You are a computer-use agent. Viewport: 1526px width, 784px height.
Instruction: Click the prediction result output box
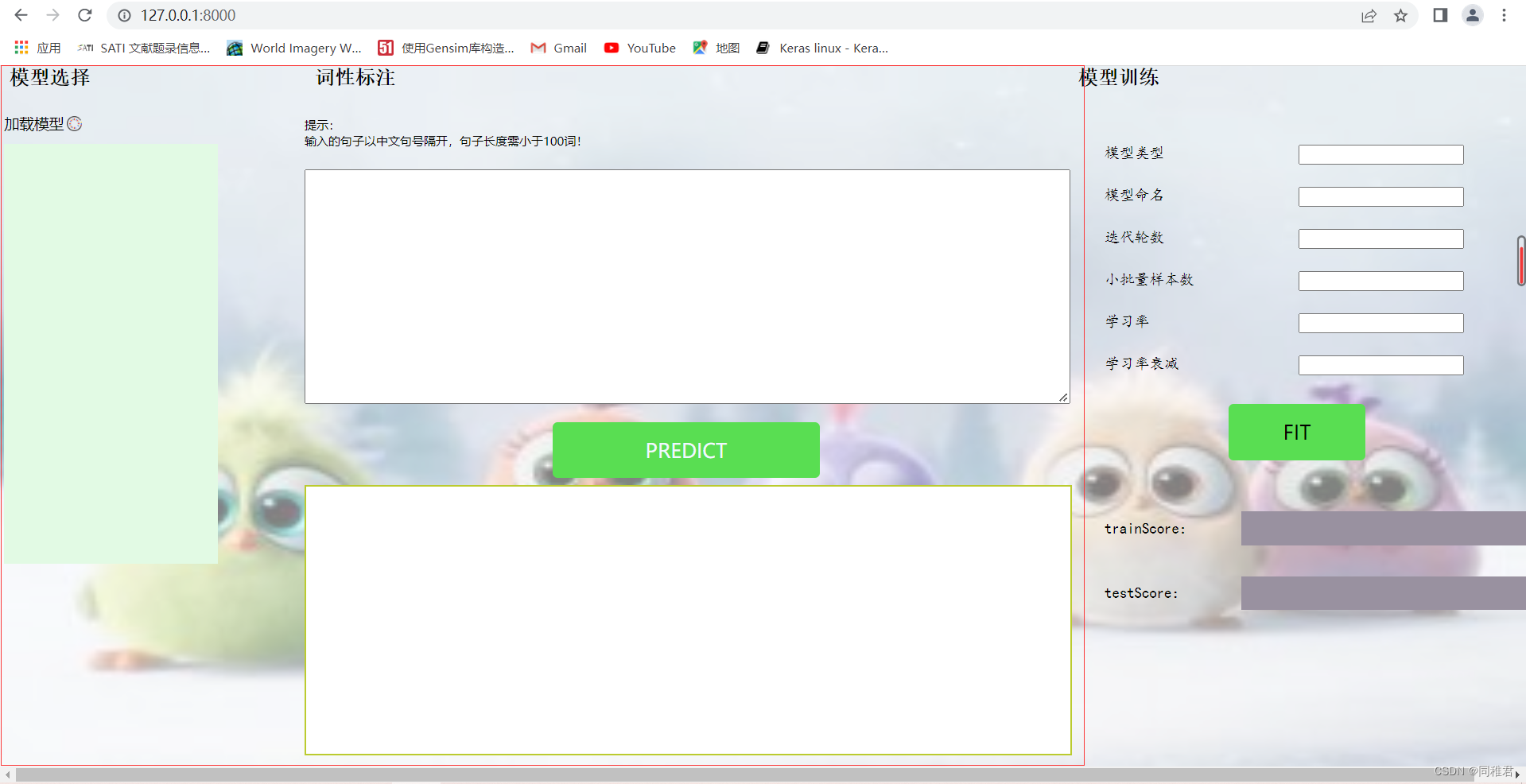pyautogui.click(x=688, y=620)
